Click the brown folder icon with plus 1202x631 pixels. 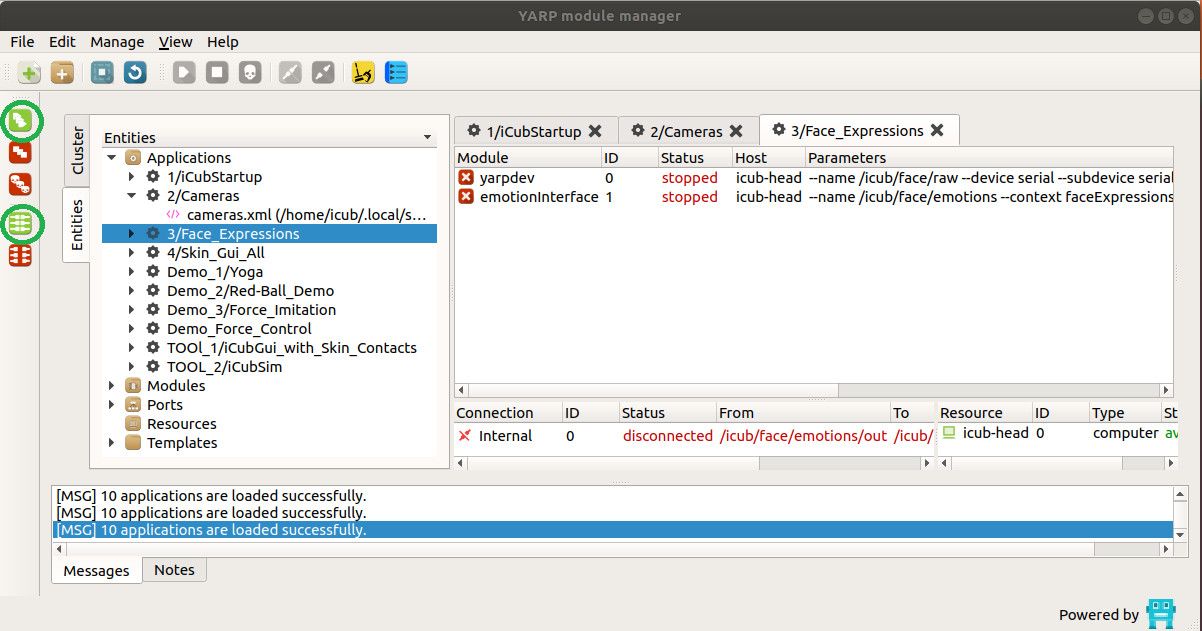(62, 73)
